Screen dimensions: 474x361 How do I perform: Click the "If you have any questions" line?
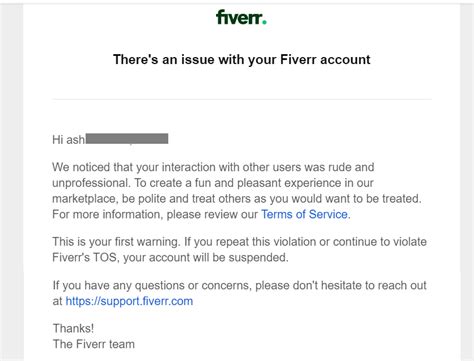pos(239,293)
